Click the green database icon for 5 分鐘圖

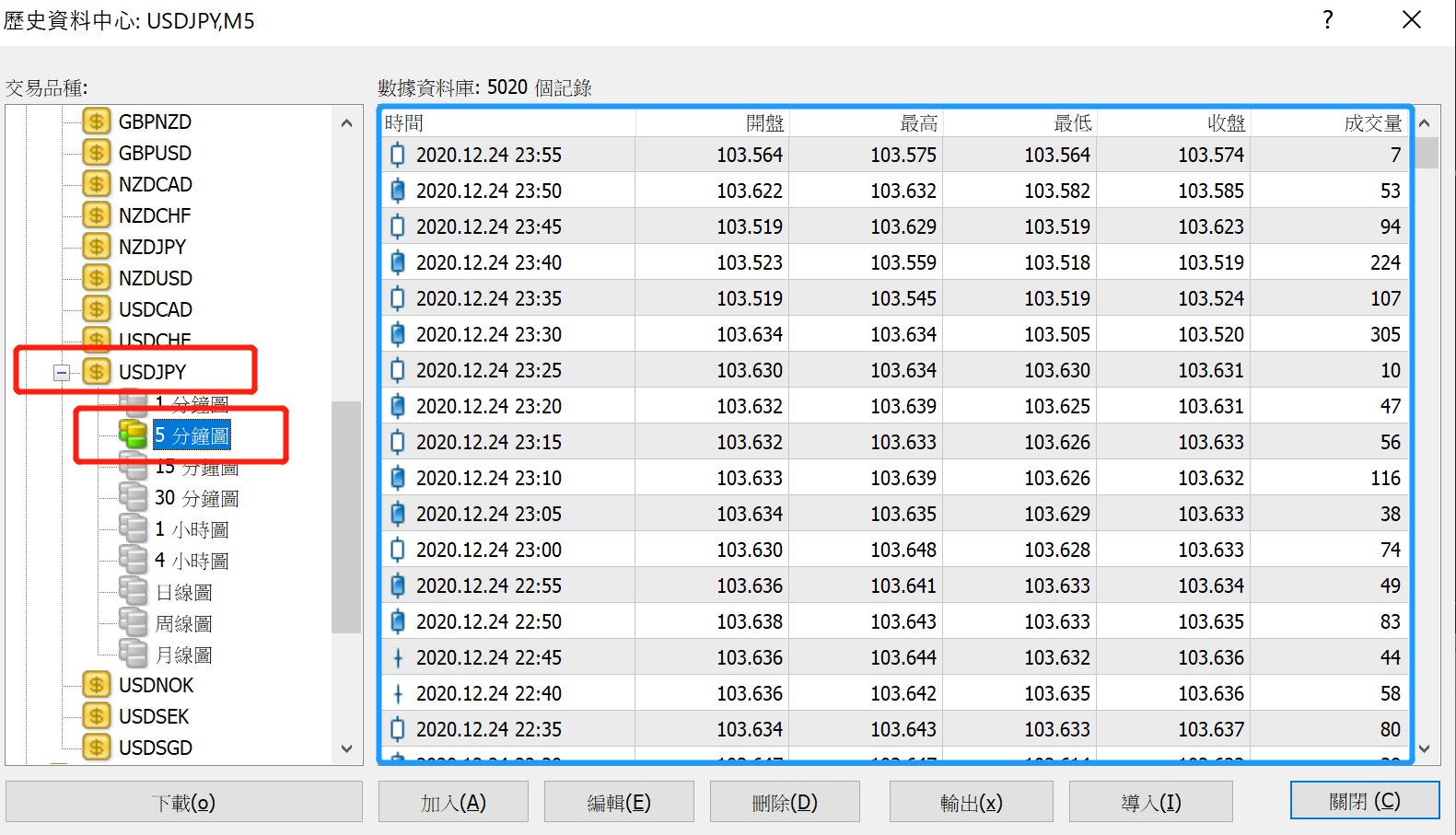[x=133, y=435]
